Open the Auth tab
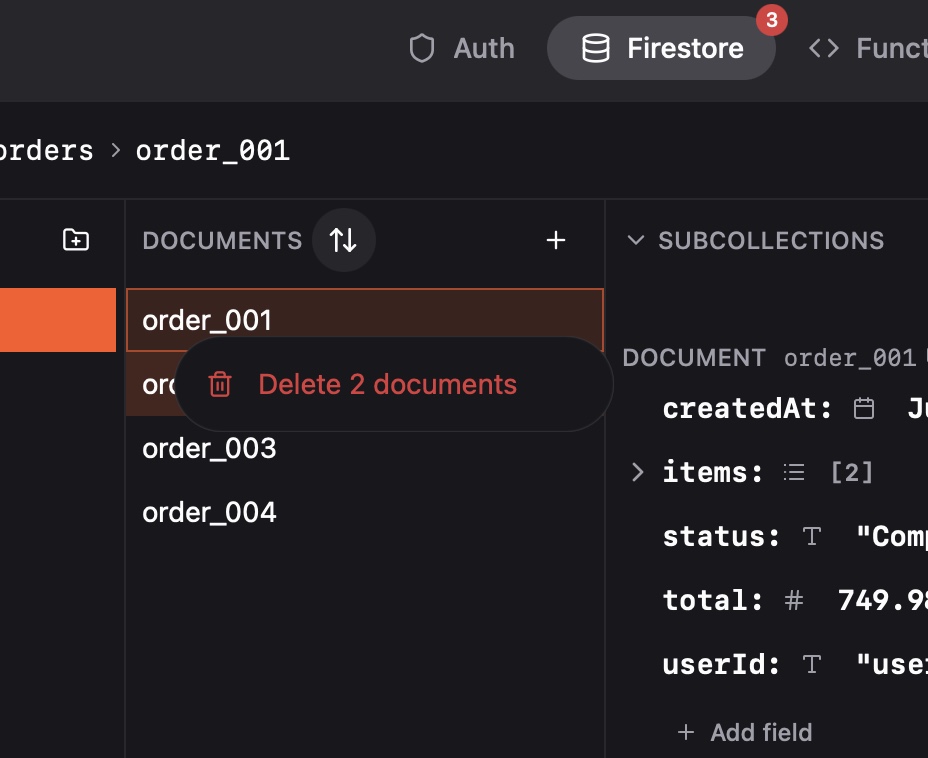928x758 pixels. [462, 49]
